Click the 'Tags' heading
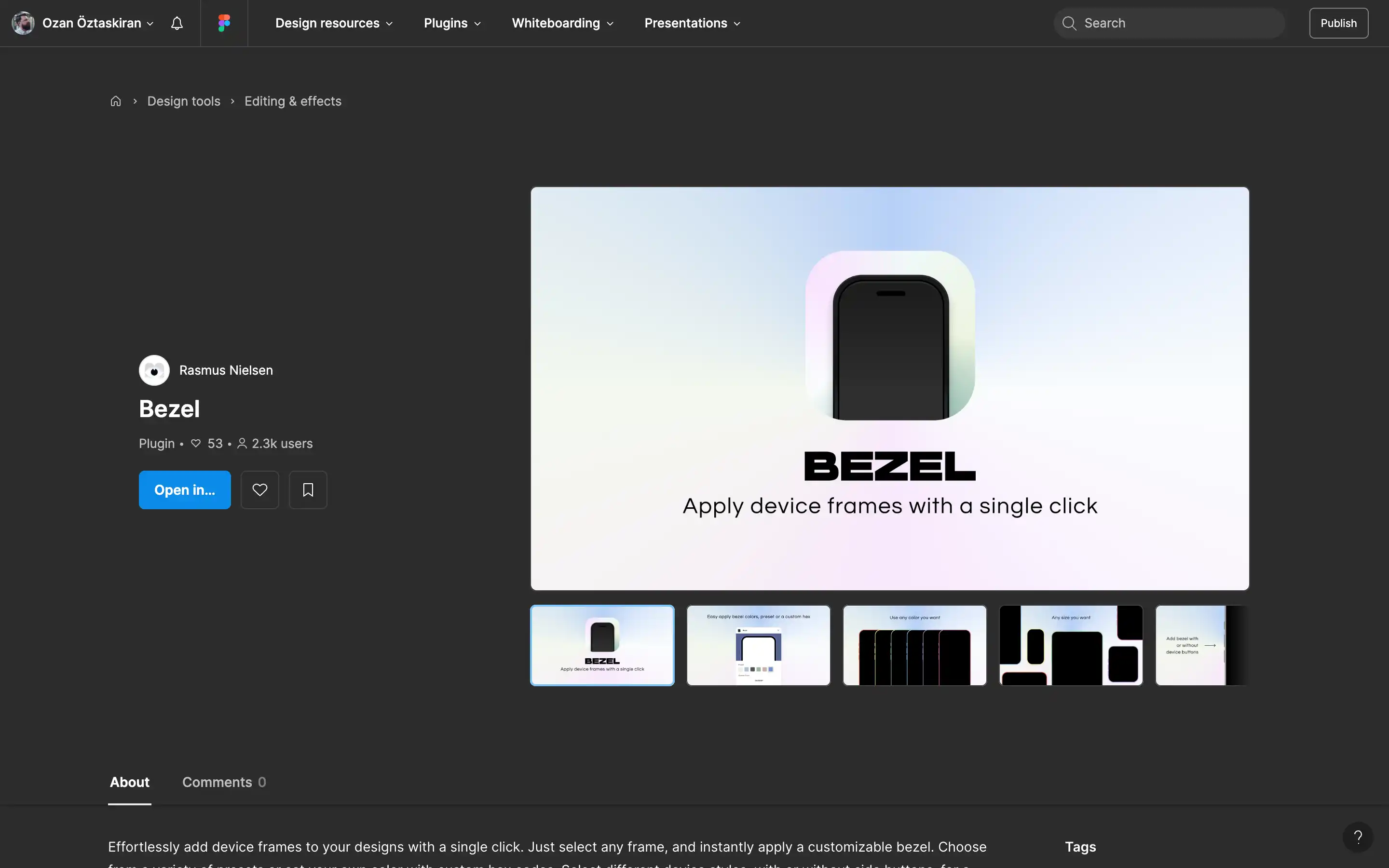 [1080, 847]
